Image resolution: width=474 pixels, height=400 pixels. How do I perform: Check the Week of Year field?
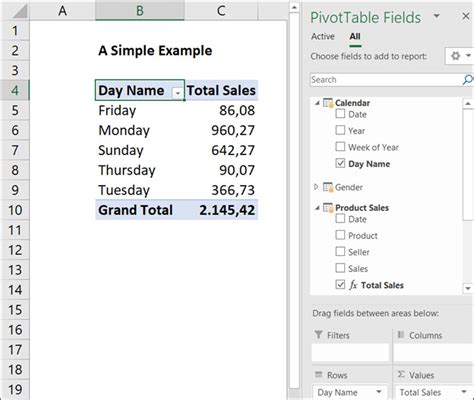(x=340, y=146)
